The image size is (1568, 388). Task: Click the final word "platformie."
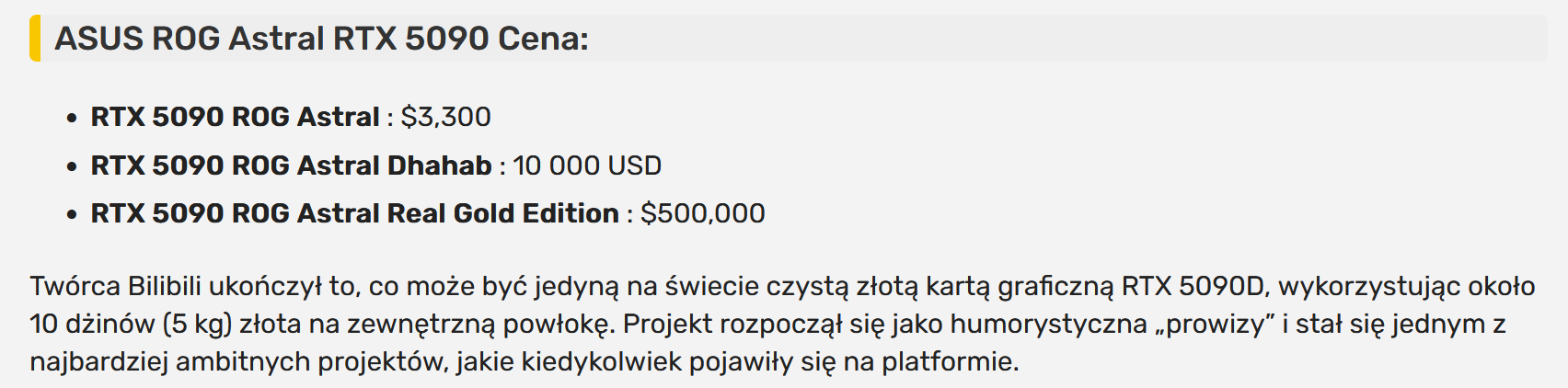tap(950, 361)
